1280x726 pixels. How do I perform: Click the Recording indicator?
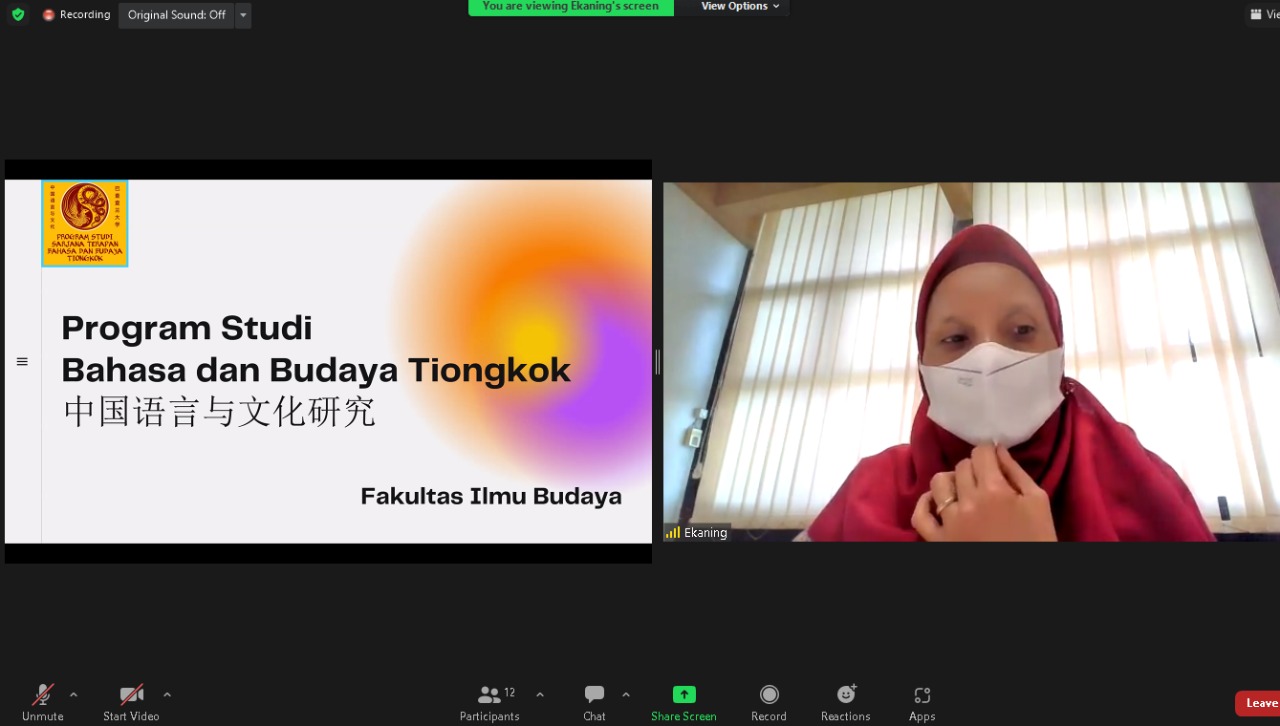pos(76,15)
